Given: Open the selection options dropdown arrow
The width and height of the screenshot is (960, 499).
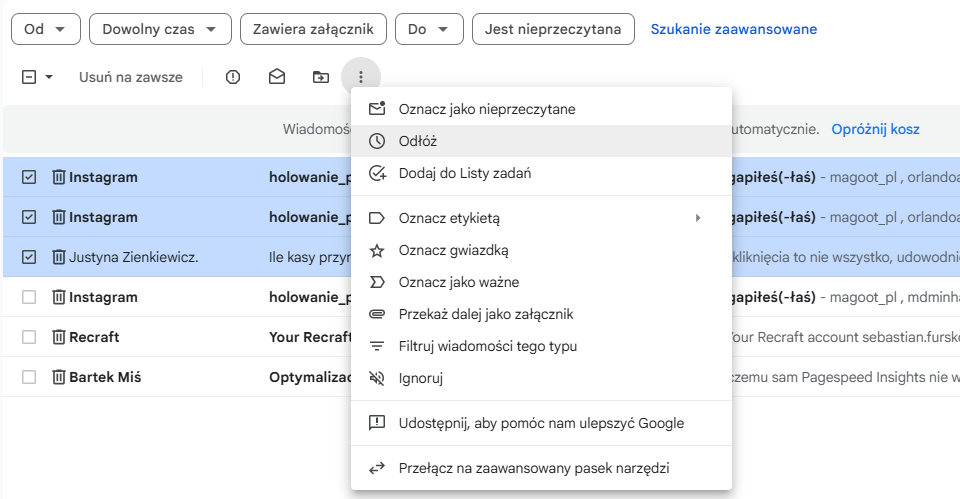Looking at the screenshot, I should point(49,77).
